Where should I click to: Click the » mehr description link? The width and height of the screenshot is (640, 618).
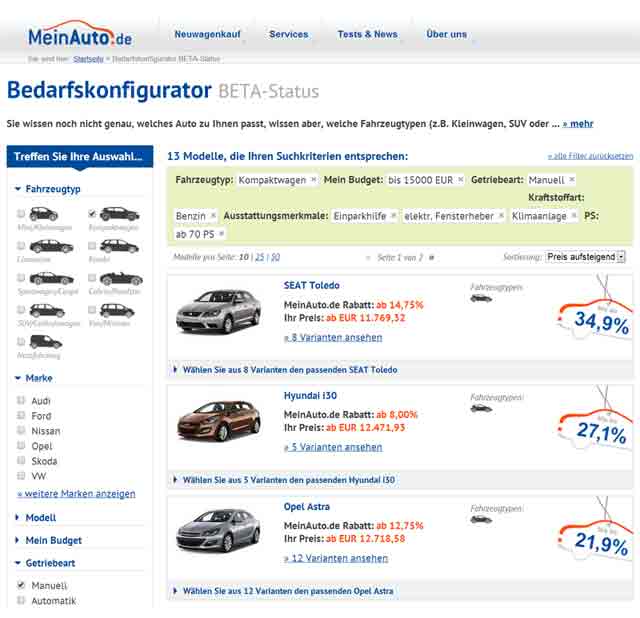point(578,124)
